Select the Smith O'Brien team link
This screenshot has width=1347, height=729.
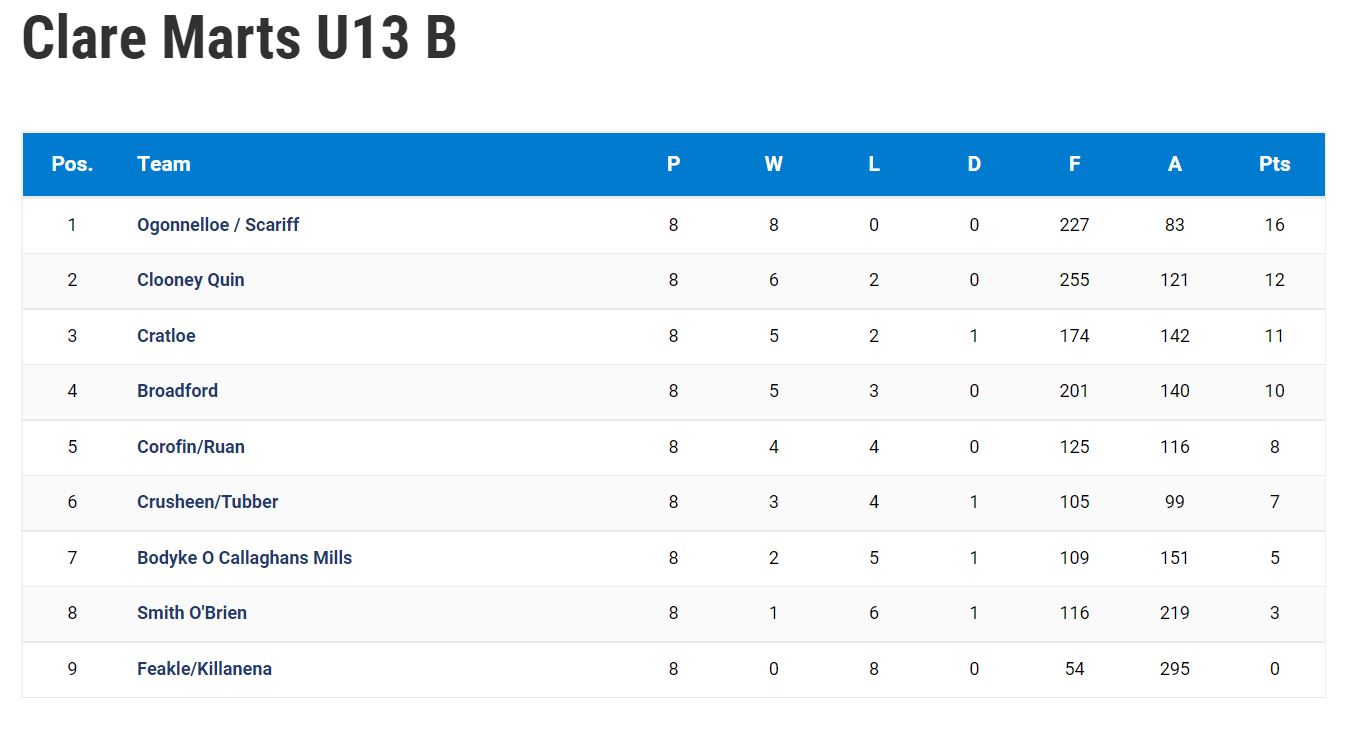tap(192, 613)
